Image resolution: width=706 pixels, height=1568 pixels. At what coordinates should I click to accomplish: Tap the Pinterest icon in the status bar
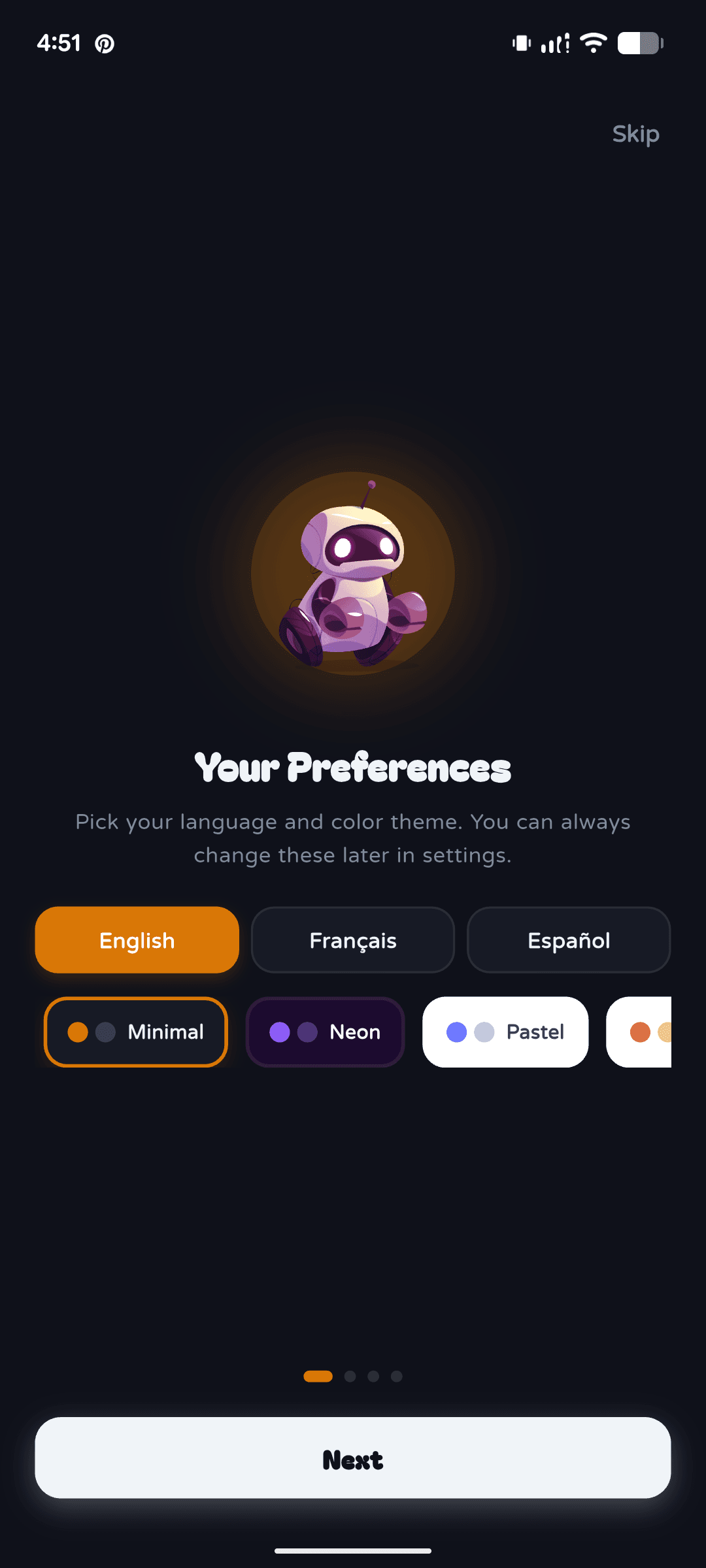105,44
